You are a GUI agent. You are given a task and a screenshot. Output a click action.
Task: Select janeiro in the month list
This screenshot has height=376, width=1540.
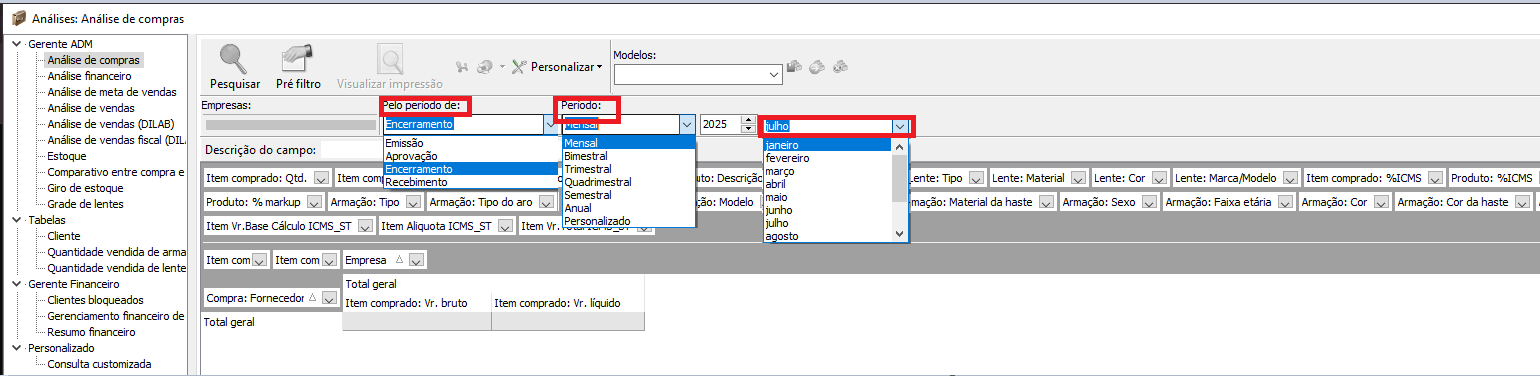(x=827, y=145)
